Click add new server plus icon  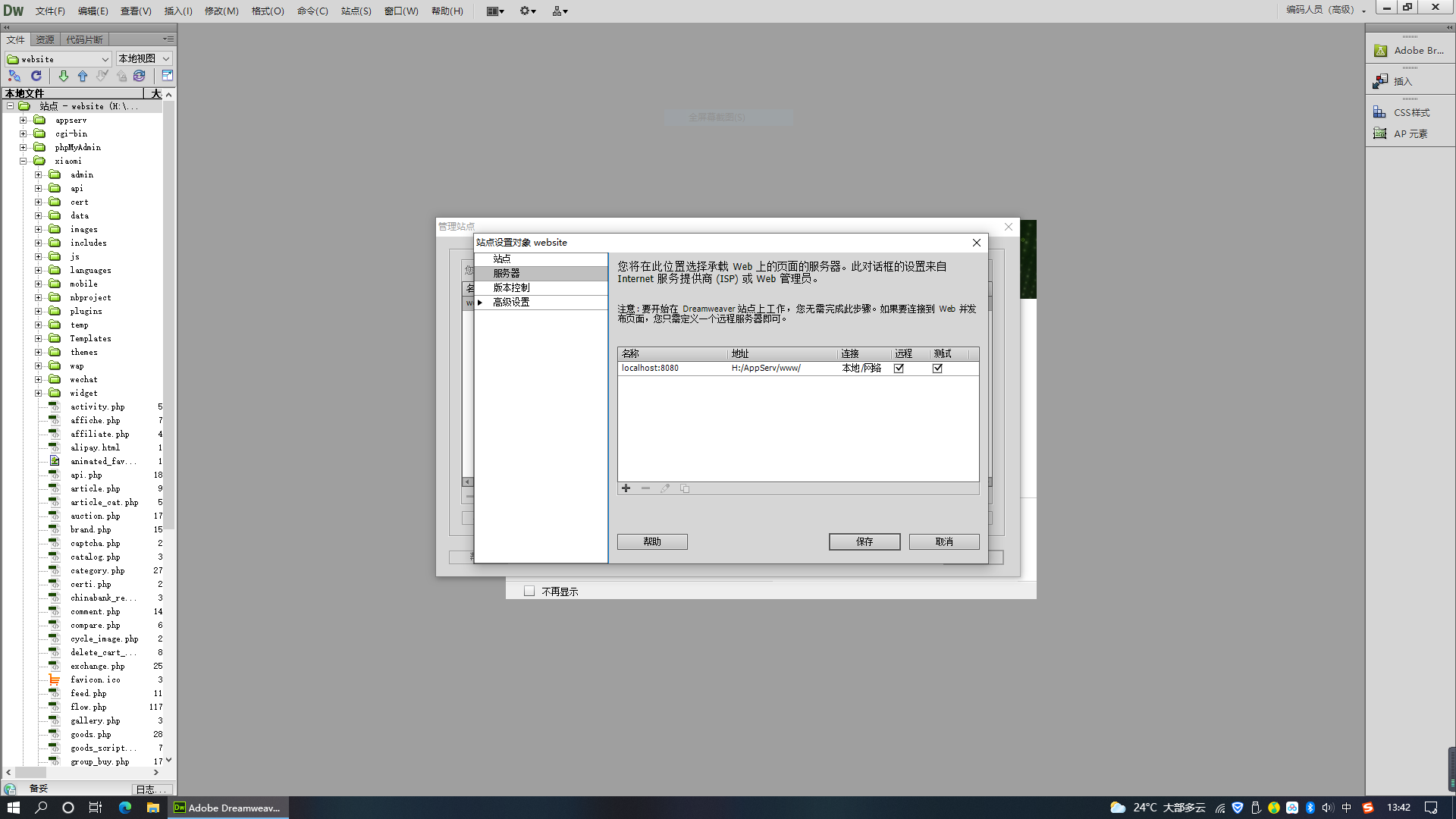[626, 488]
